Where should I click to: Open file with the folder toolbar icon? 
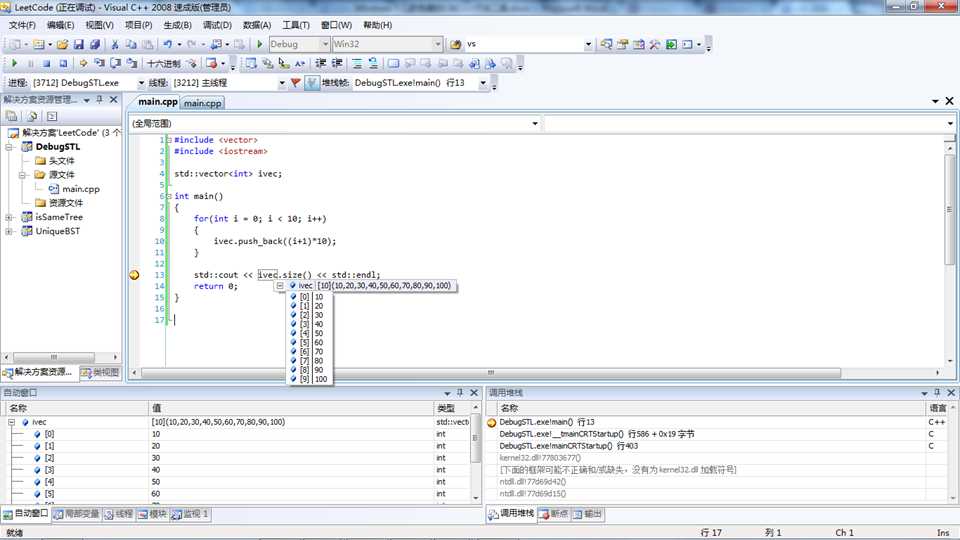62,44
